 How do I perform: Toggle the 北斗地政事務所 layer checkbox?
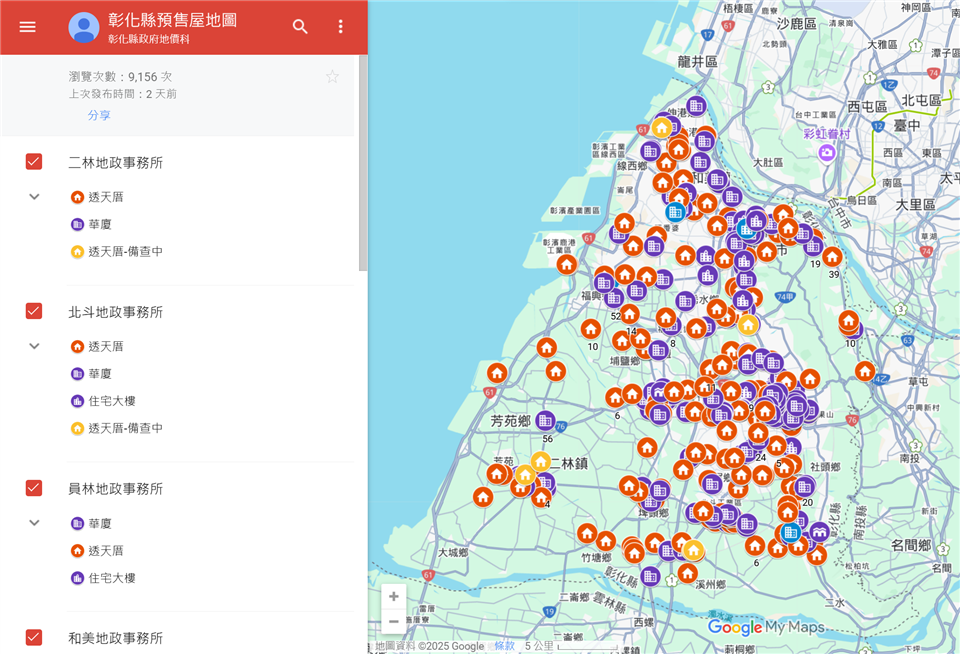[34, 311]
